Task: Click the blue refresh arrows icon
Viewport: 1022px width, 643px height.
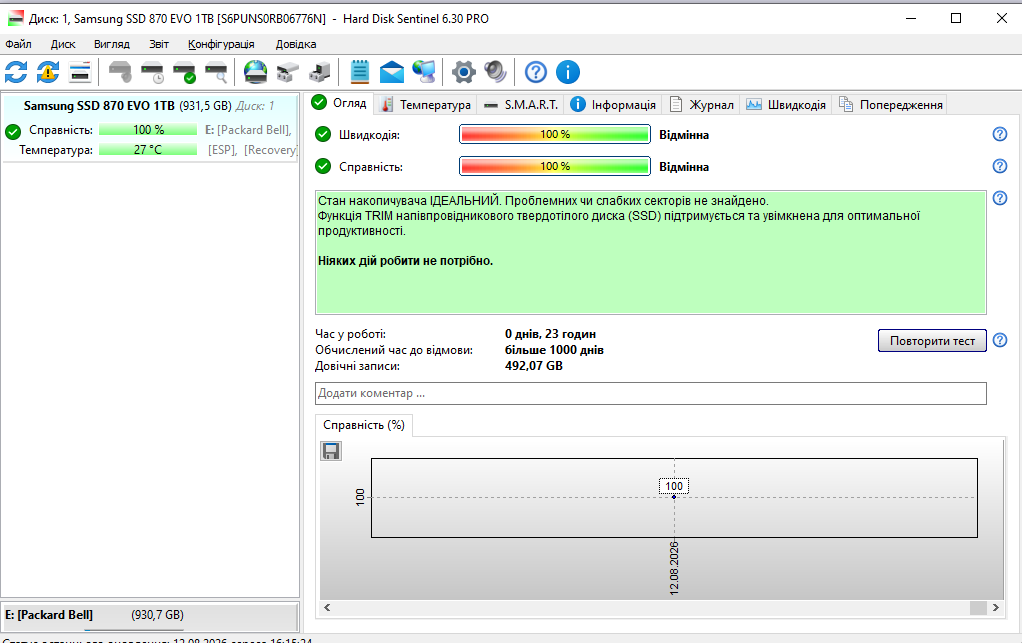Action: [16, 72]
